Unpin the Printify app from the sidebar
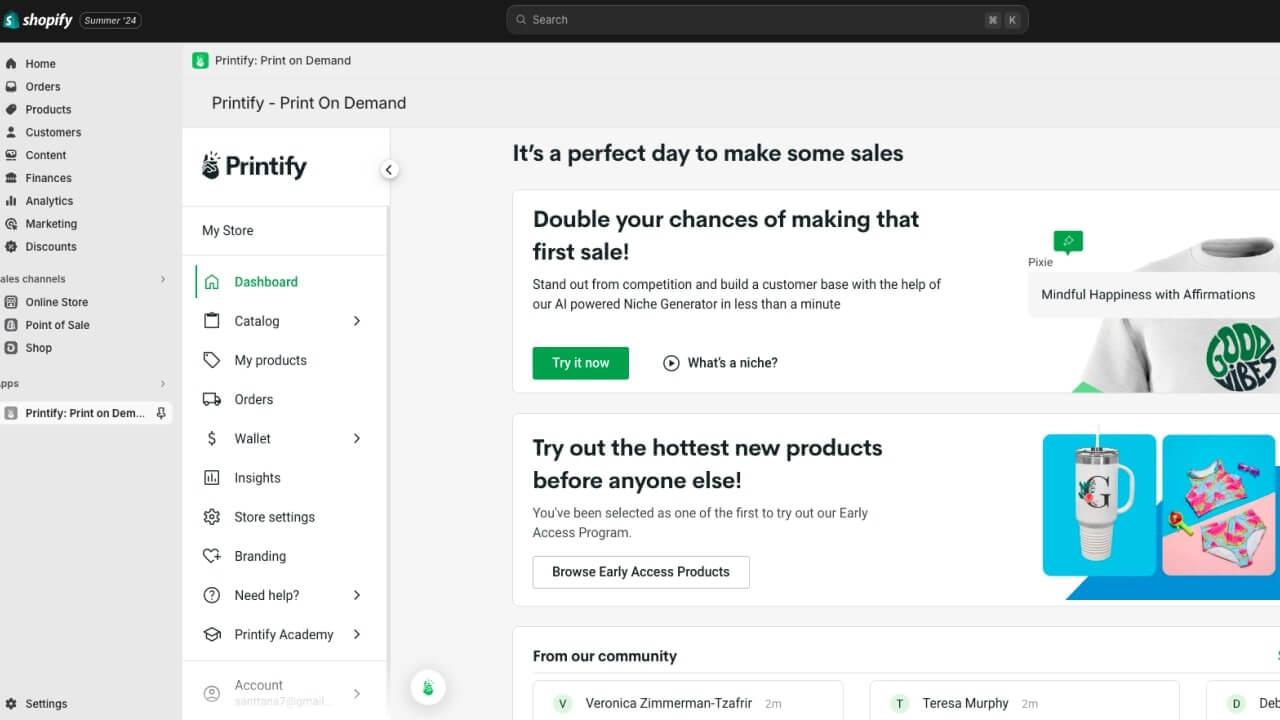The image size is (1280, 720). coord(162,413)
